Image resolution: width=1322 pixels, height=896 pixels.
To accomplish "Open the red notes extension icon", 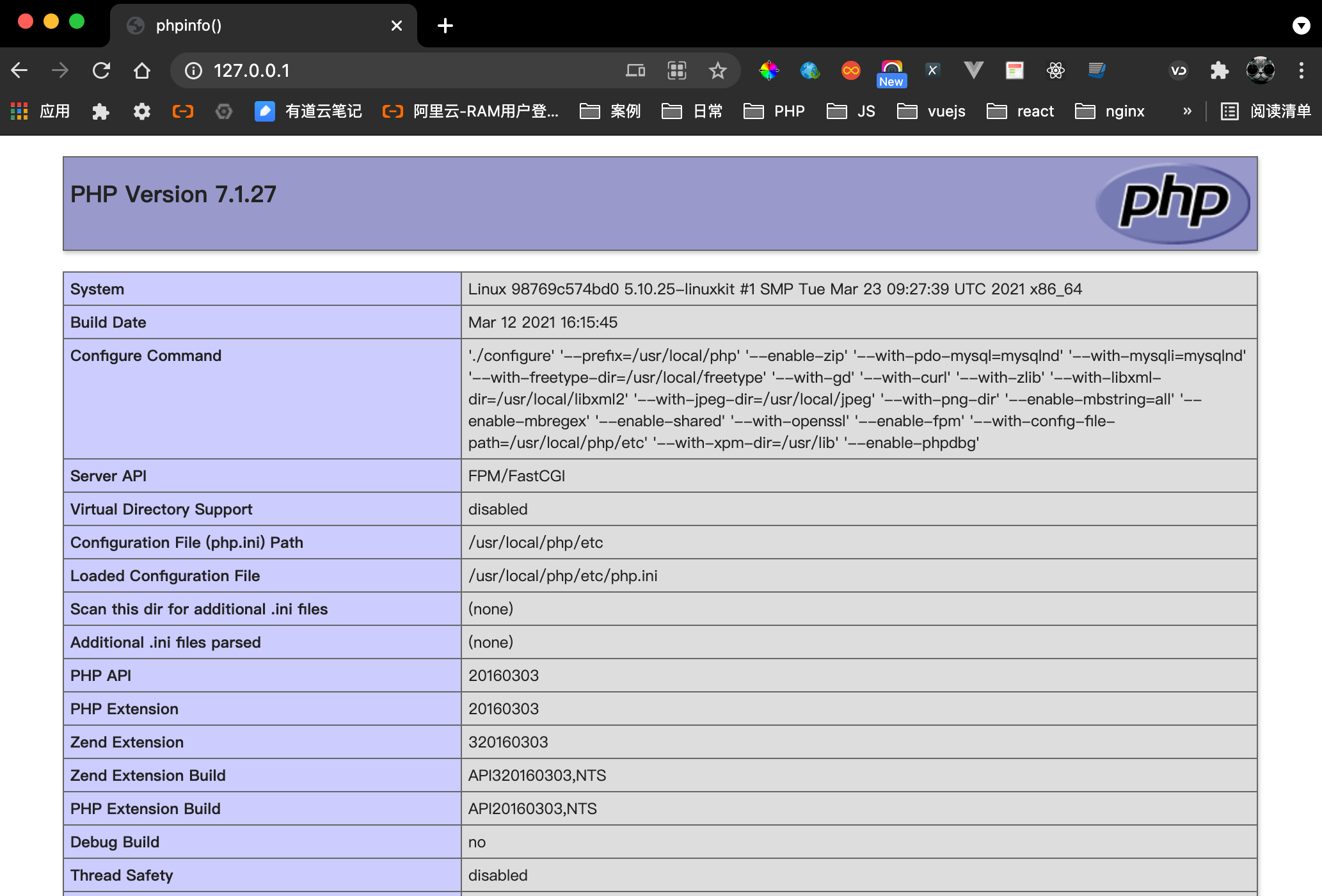I will [x=1014, y=70].
